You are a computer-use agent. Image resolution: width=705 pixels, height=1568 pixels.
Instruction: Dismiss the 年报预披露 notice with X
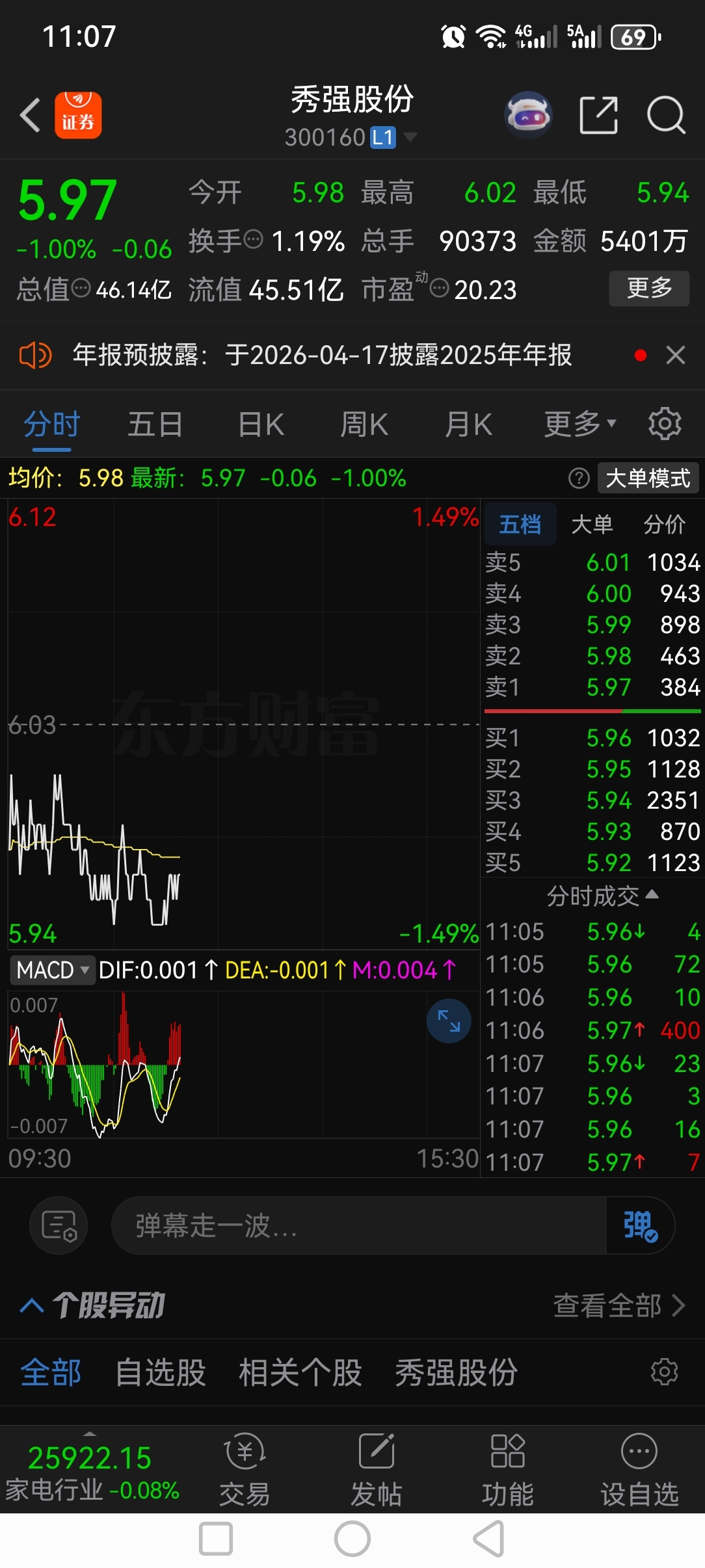click(676, 355)
